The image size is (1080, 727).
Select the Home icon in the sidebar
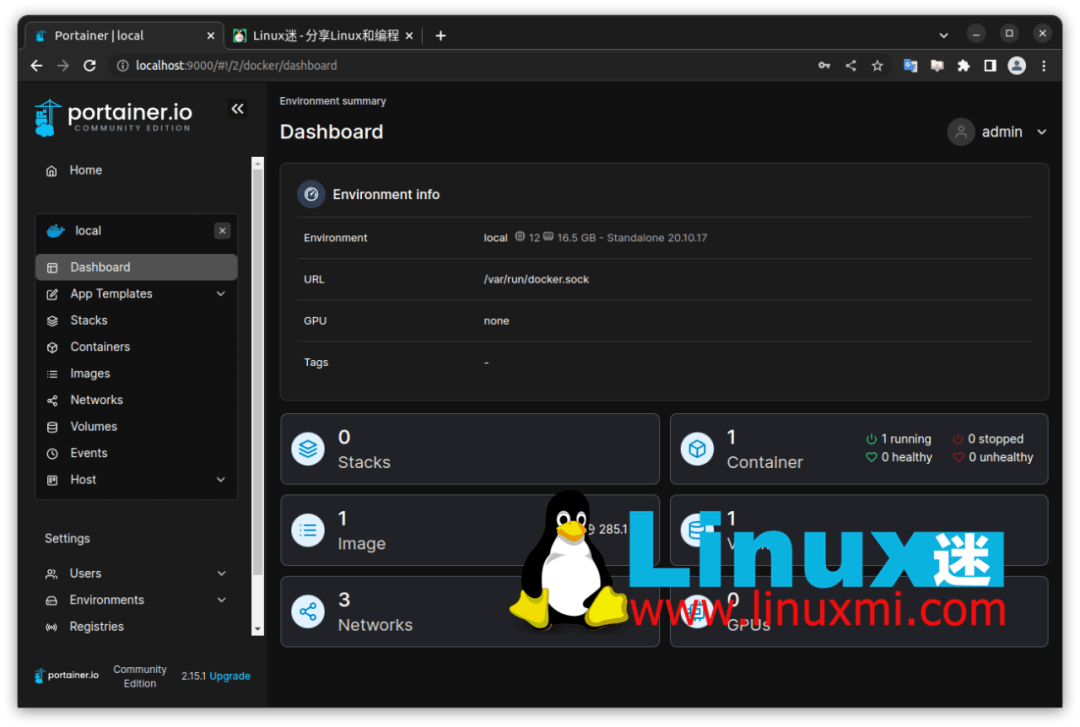pyautogui.click(x=50, y=170)
